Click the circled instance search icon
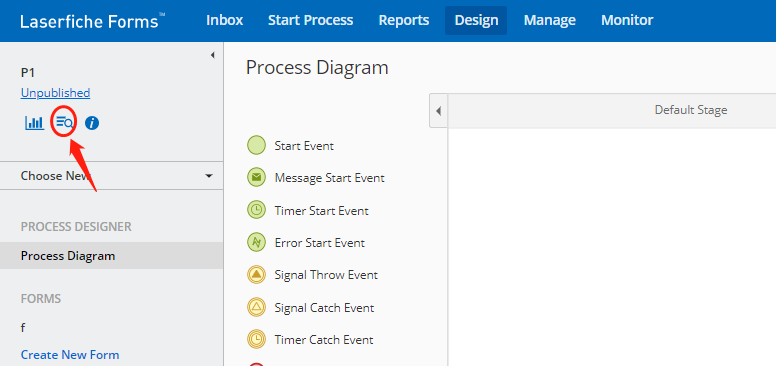The height and width of the screenshot is (366, 776). (64, 122)
